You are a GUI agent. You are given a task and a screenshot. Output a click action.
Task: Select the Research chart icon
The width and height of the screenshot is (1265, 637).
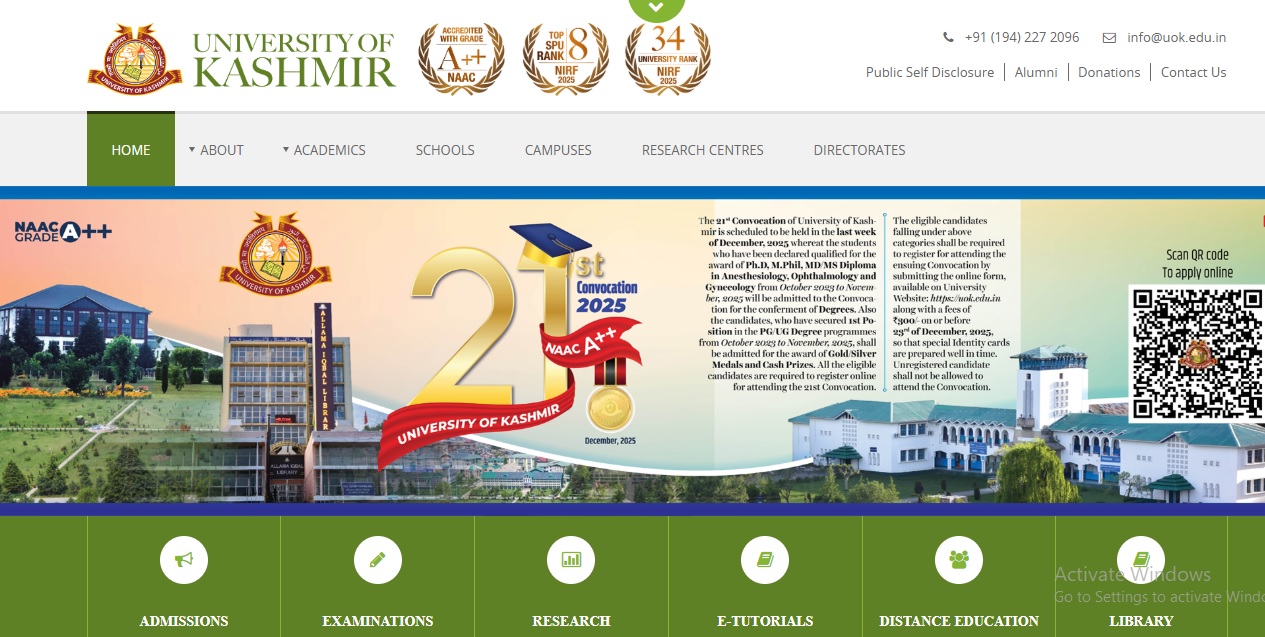coord(571,561)
